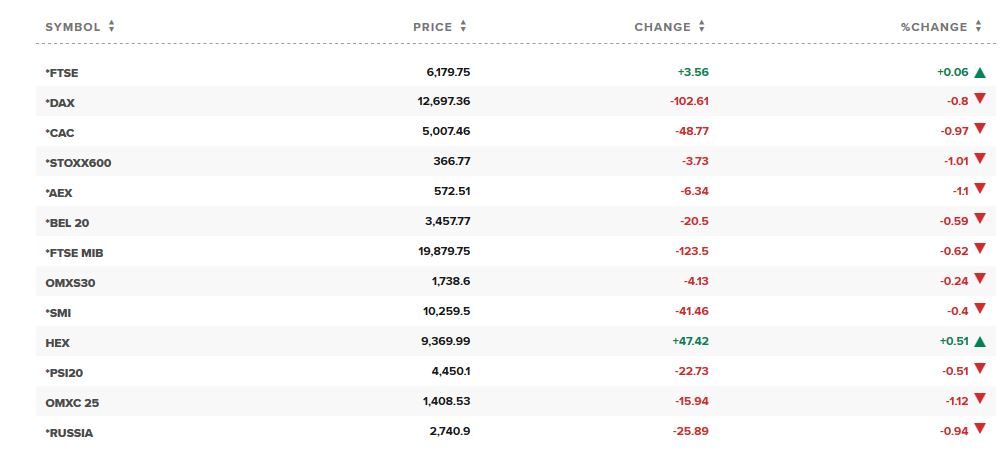Select the OMXC 25 percent change -1.12
The height and width of the screenshot is (459, 1003).
click(x=958, y=401)
